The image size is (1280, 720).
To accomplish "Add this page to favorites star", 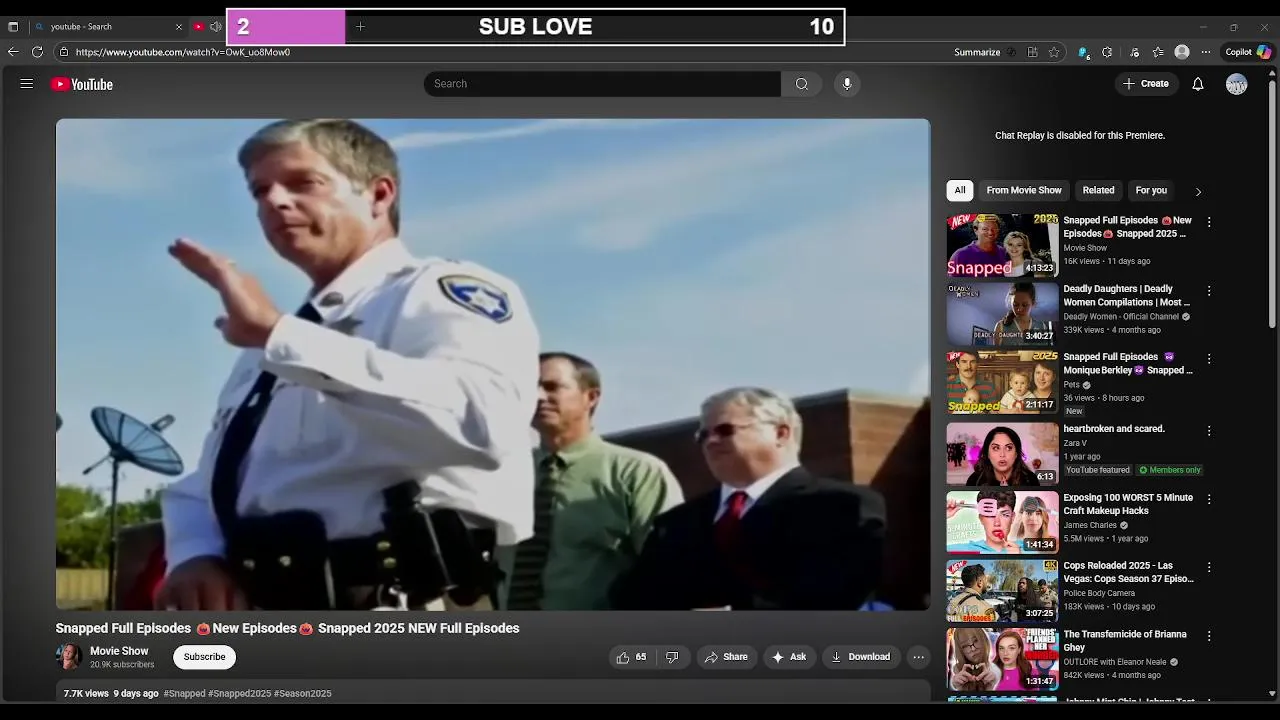I will 1054,52.
